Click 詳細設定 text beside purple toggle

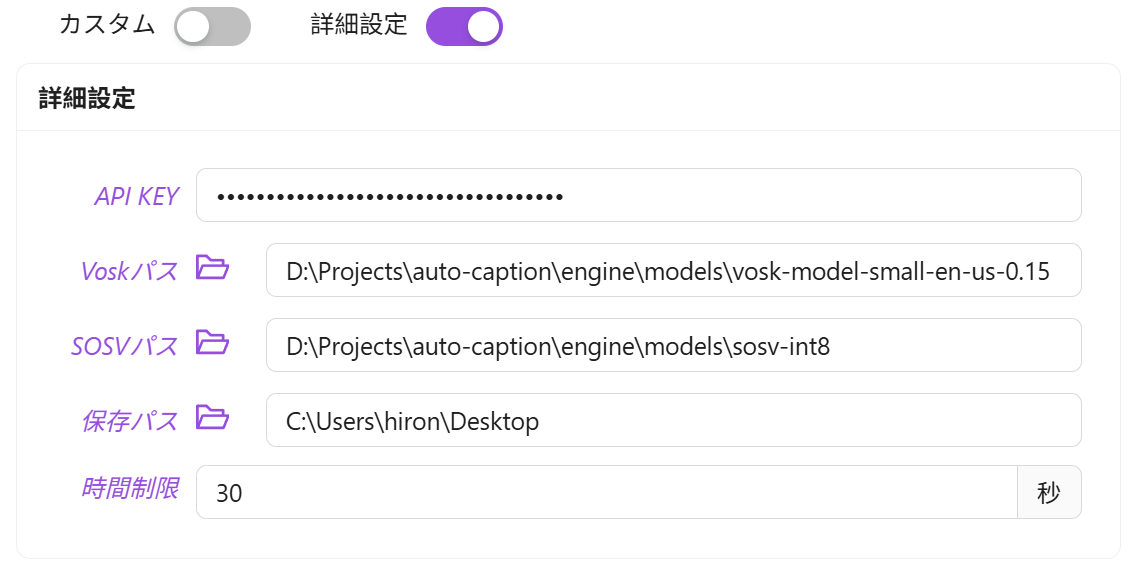(359, 25)
